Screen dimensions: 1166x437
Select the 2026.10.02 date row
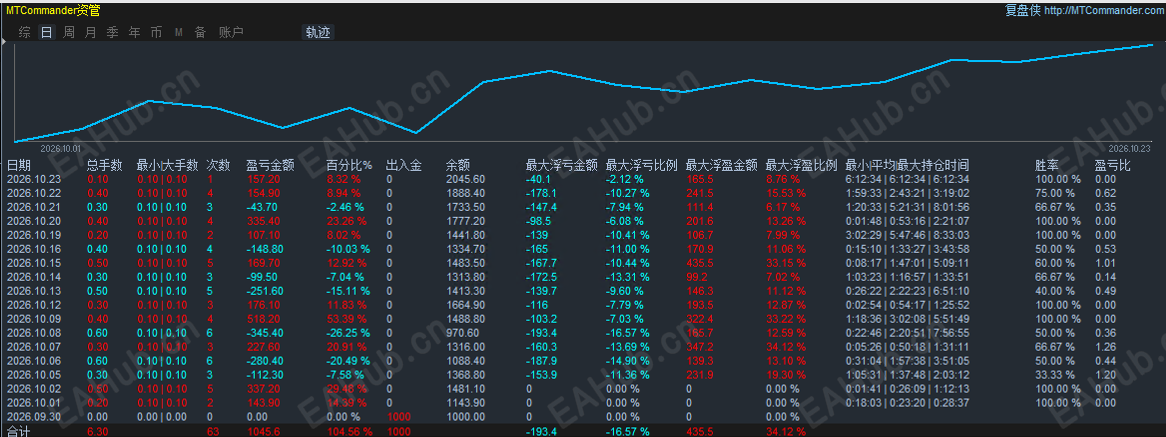pos(583,389)
